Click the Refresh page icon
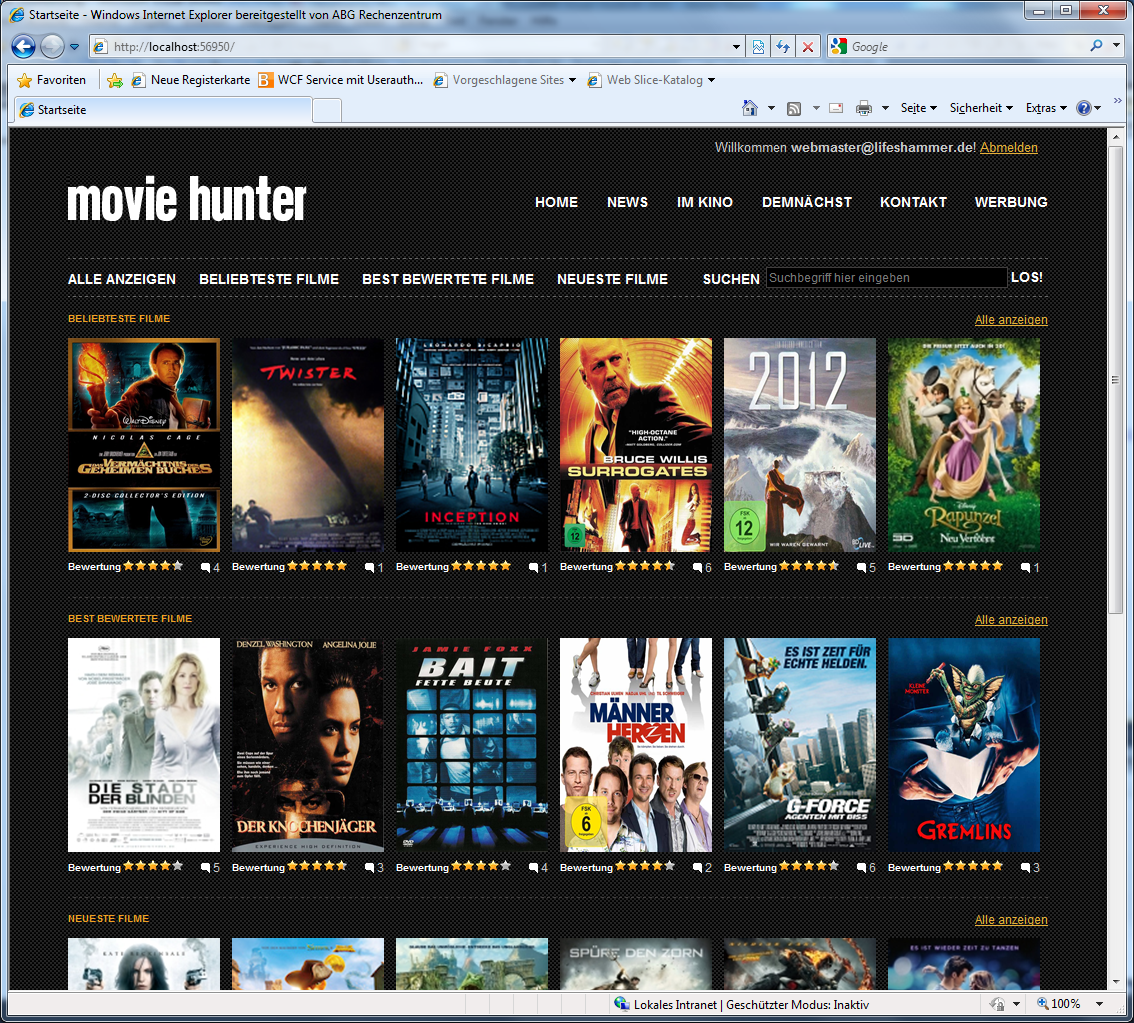 tap(783, 47)
